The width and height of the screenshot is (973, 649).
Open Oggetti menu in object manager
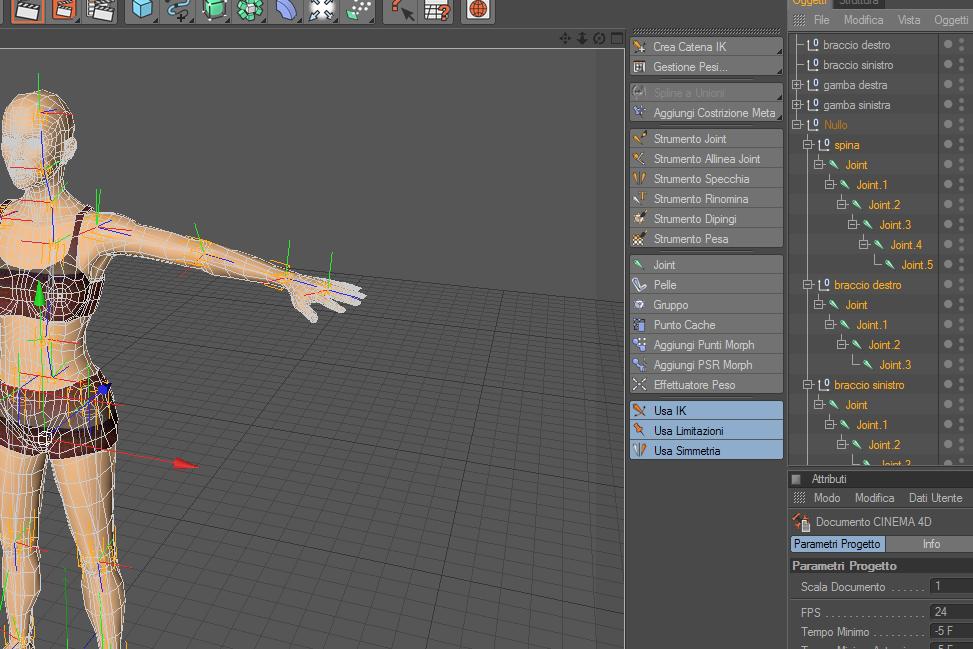point(951,20)
